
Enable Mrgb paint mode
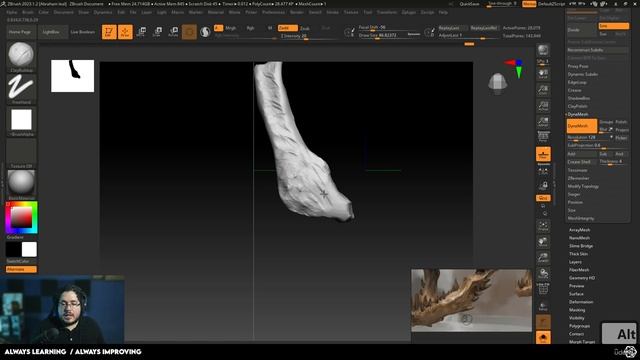pyautogui.click(x=231, y=28)
